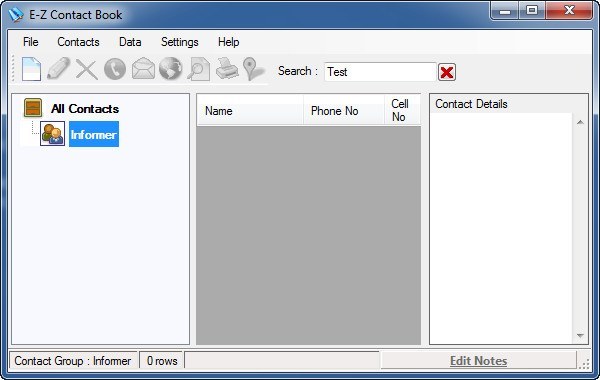Click the globe website toolbar icon
Image resolution: width=600 pixels, height=380 pixels.
click(x=171, y=69)
